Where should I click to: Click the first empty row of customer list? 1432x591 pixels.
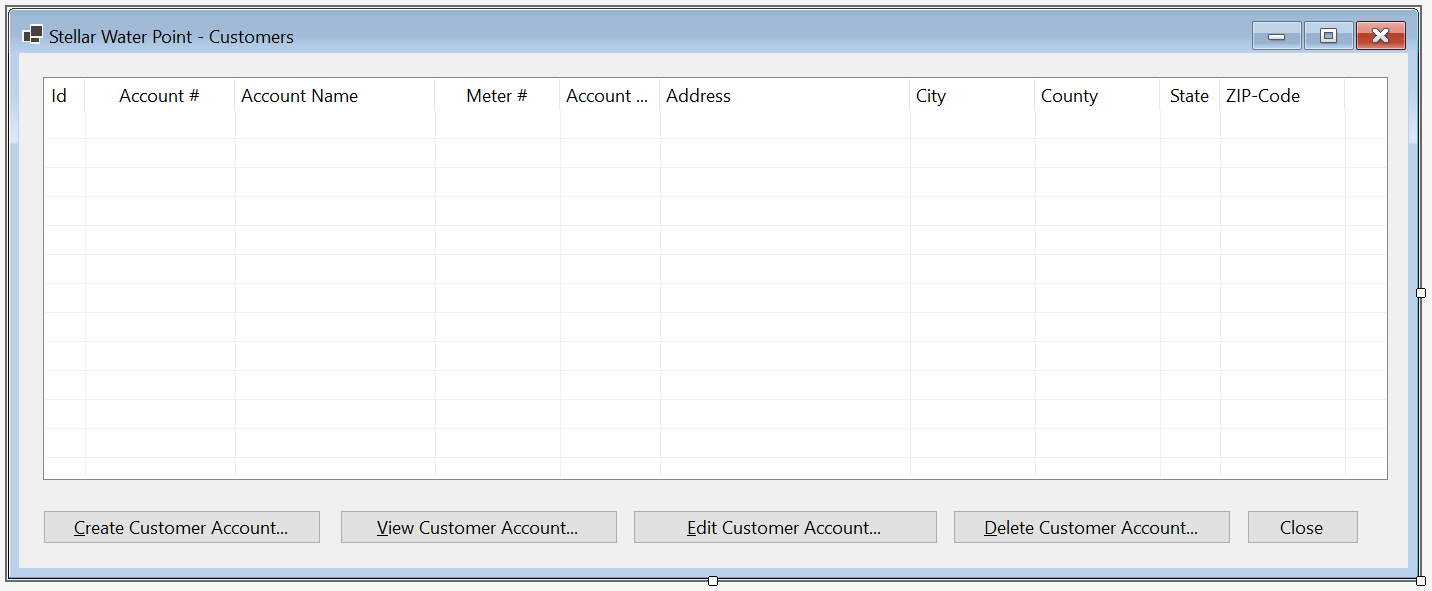click(715, 125)
